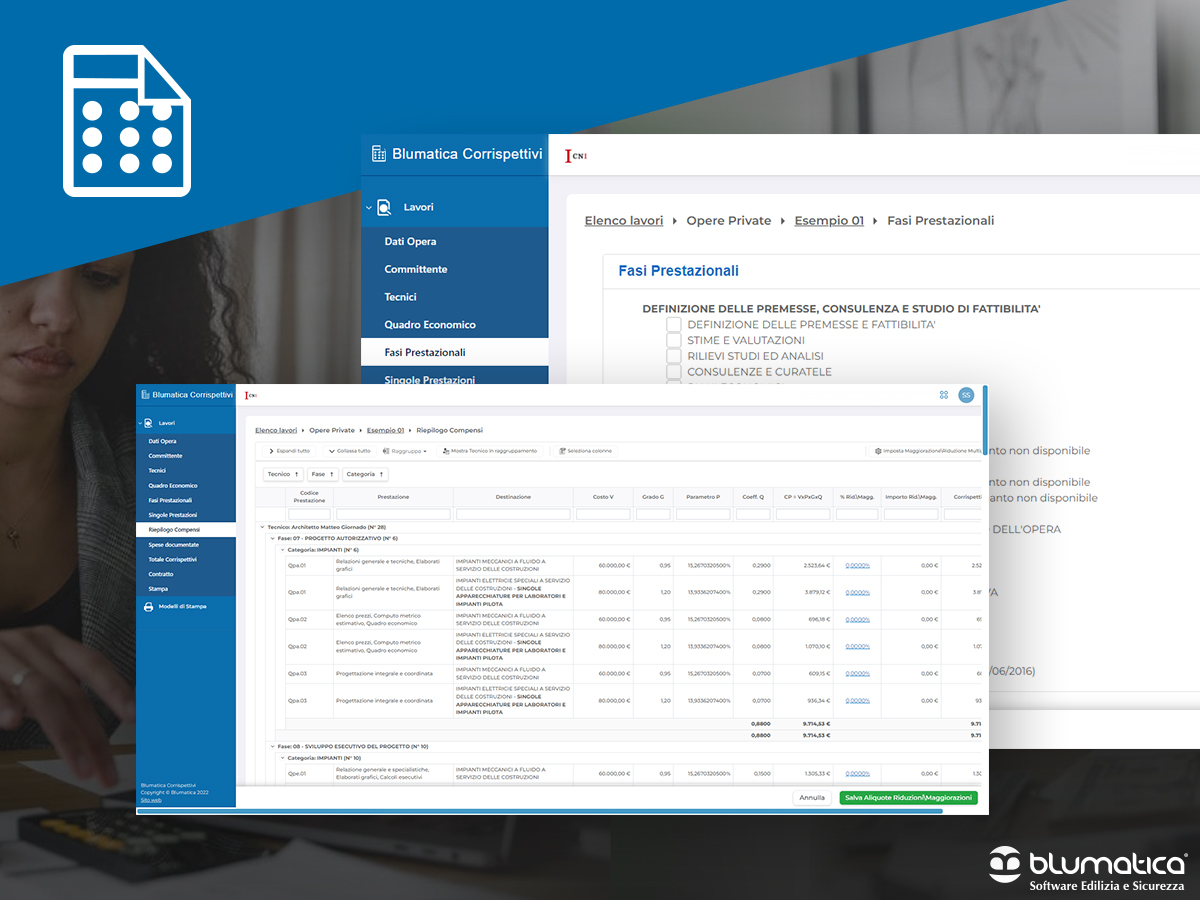Click the Costo V column filter field
Image resolution: width=1200 pixels, height=900 pixels.
[x=603, y=514]
